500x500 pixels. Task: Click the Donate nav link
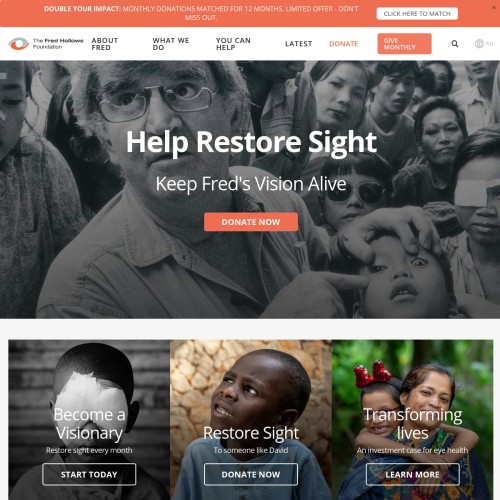pos(344,44)
